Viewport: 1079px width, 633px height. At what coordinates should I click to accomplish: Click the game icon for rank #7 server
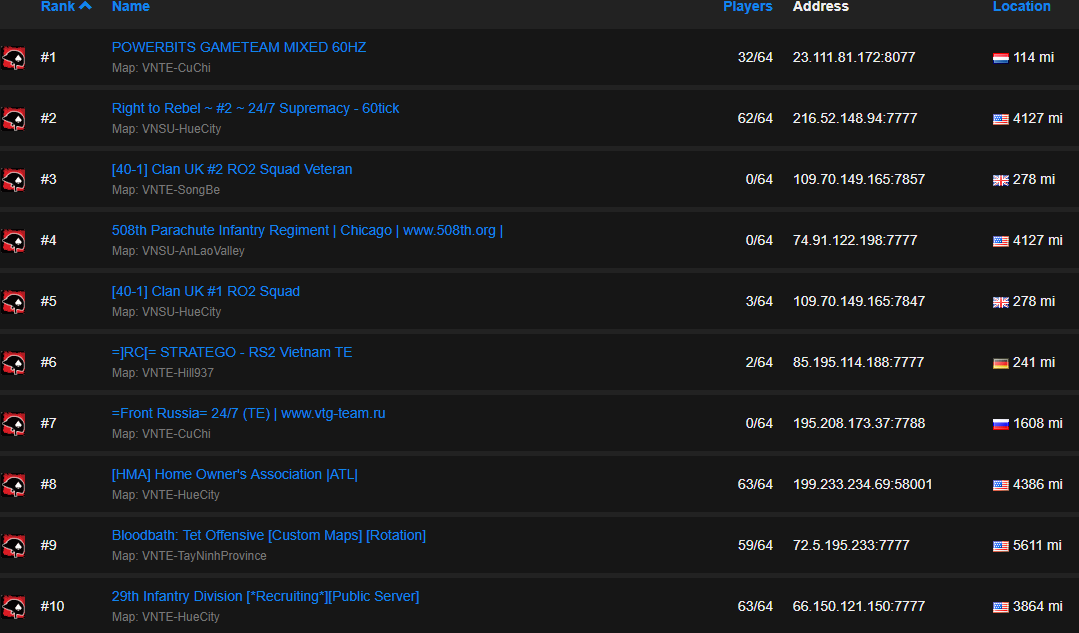(x=13, y=425)
